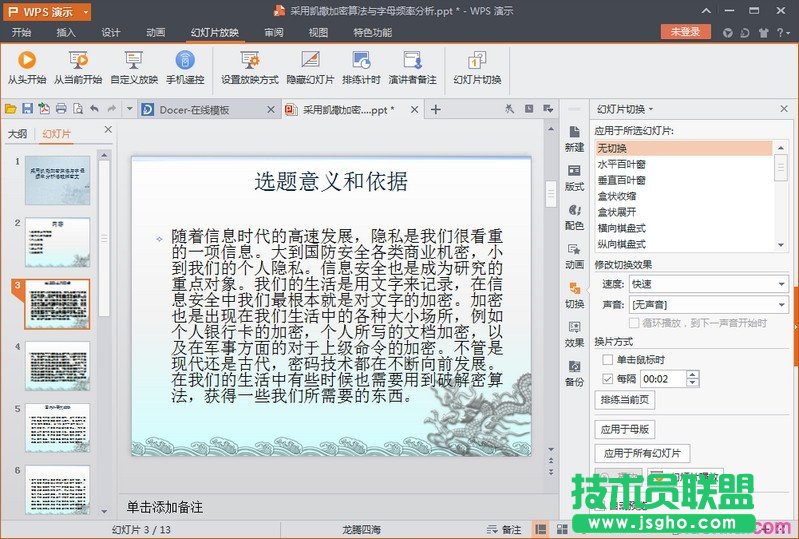Click the 应用于所有幻灯片 button

(642, 453)
